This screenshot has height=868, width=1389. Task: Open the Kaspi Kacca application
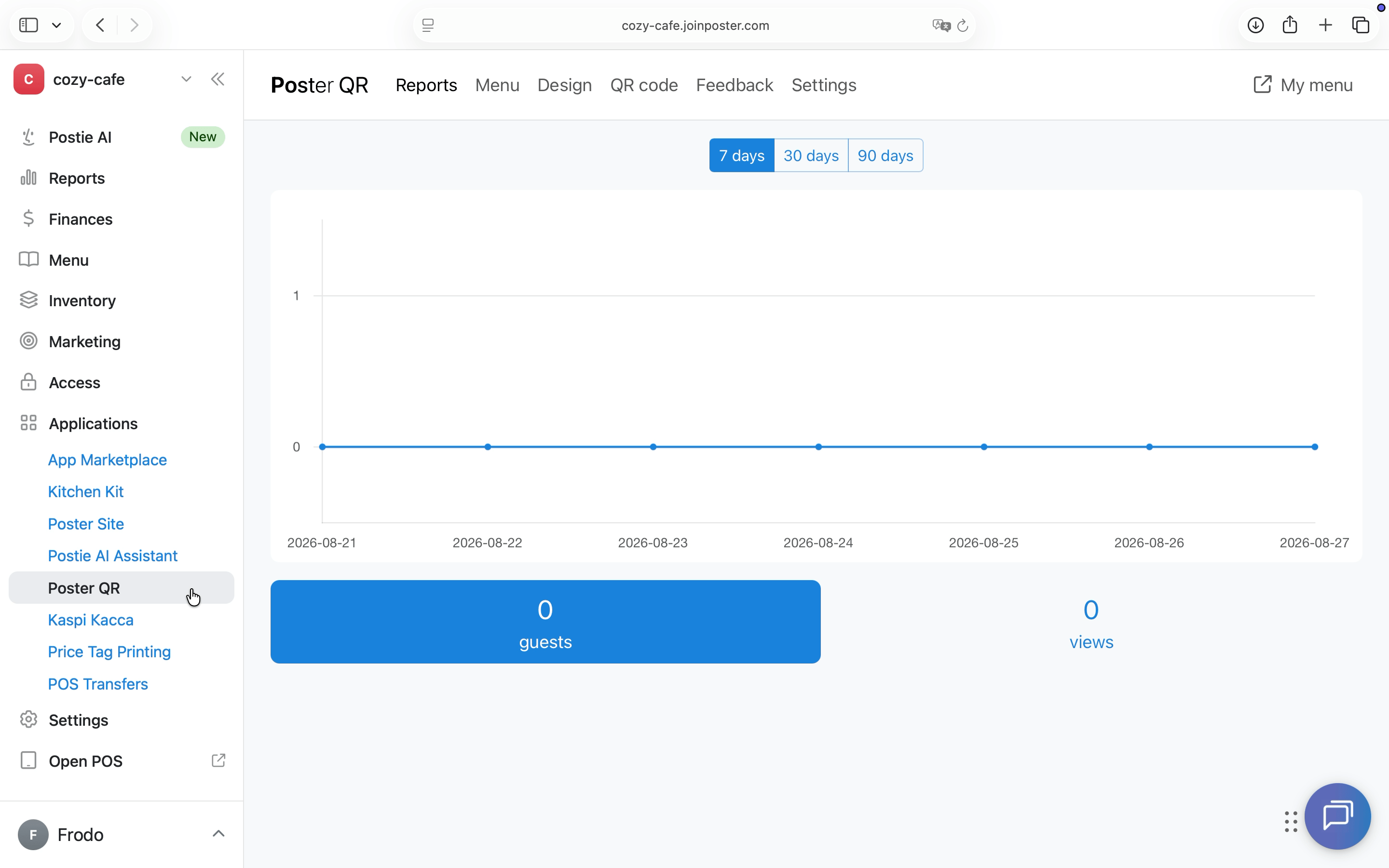pyautogui.click(x=91, y=620)
